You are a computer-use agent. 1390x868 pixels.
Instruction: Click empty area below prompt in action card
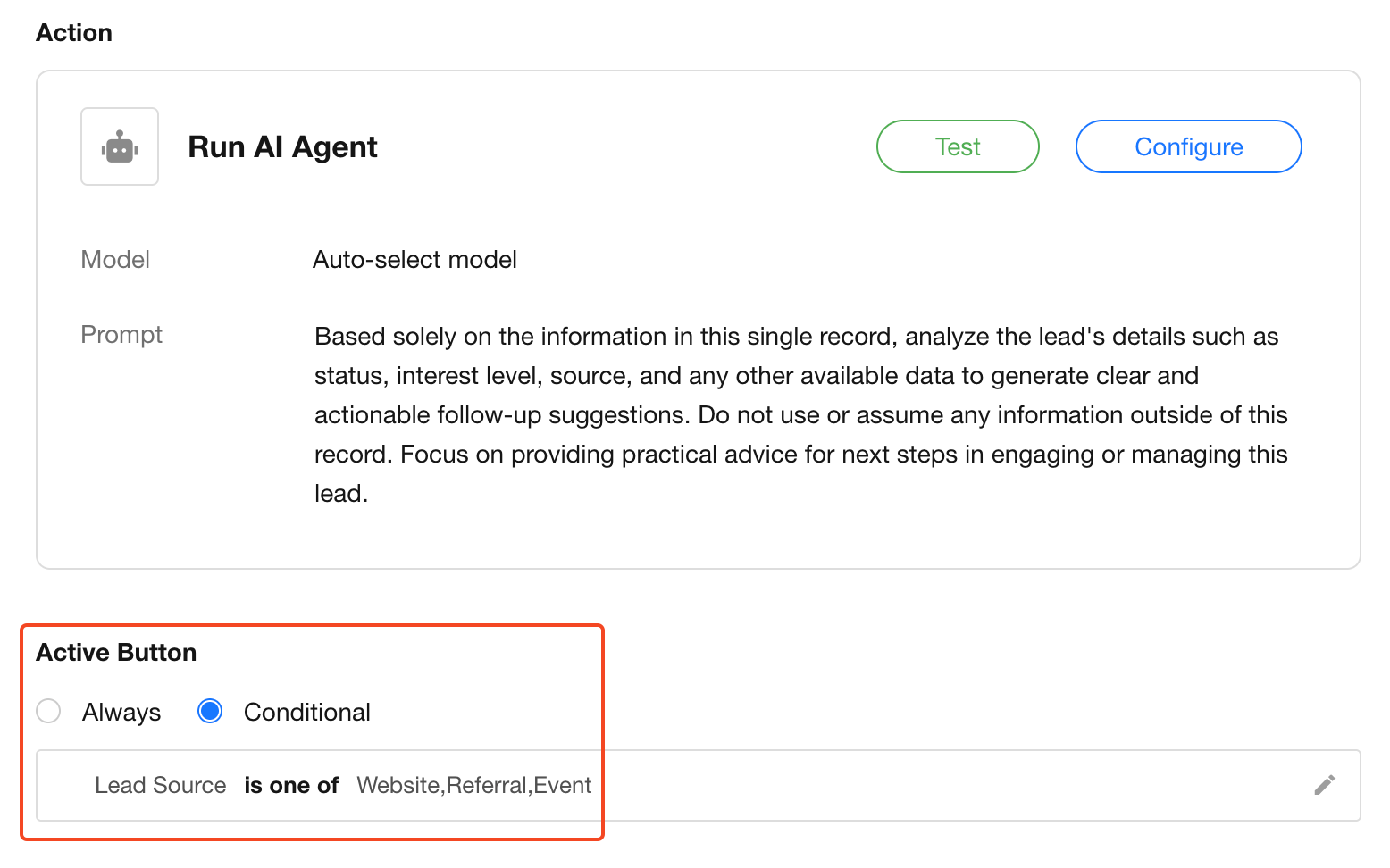coord(697,538)
